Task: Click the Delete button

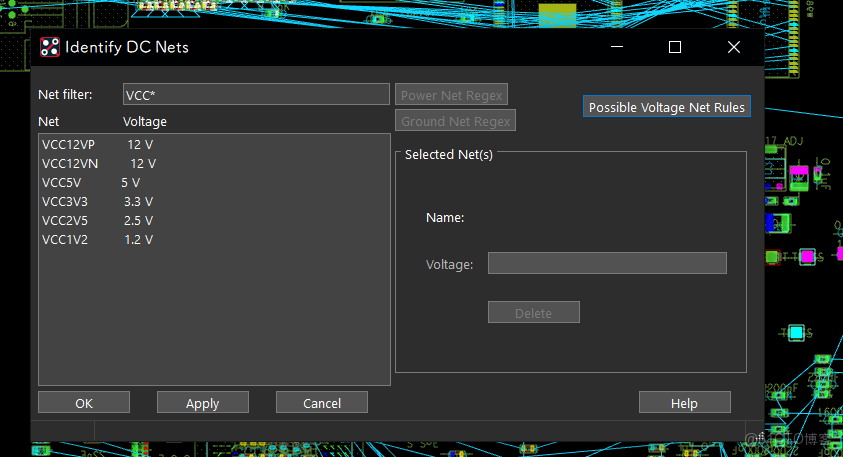Action: click(x=533, y=312)
